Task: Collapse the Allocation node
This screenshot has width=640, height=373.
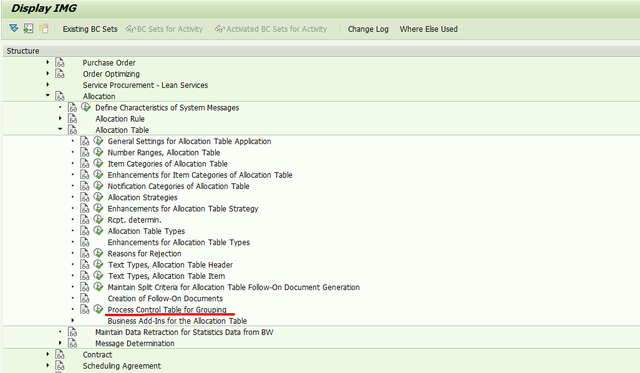Action: pyautogui.click(x=47, y=95)
